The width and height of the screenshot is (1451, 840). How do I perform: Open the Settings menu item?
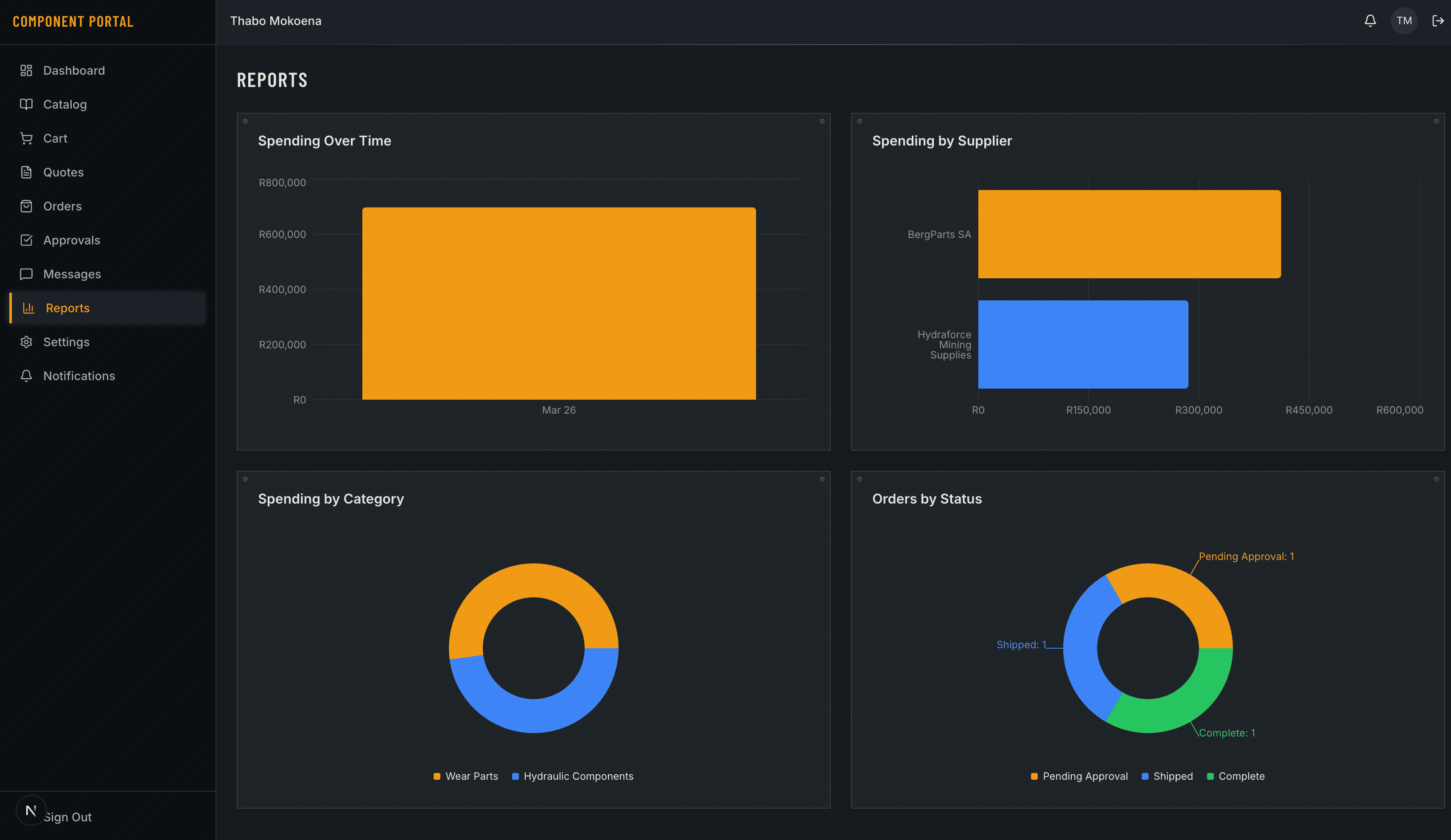point(66,342)
